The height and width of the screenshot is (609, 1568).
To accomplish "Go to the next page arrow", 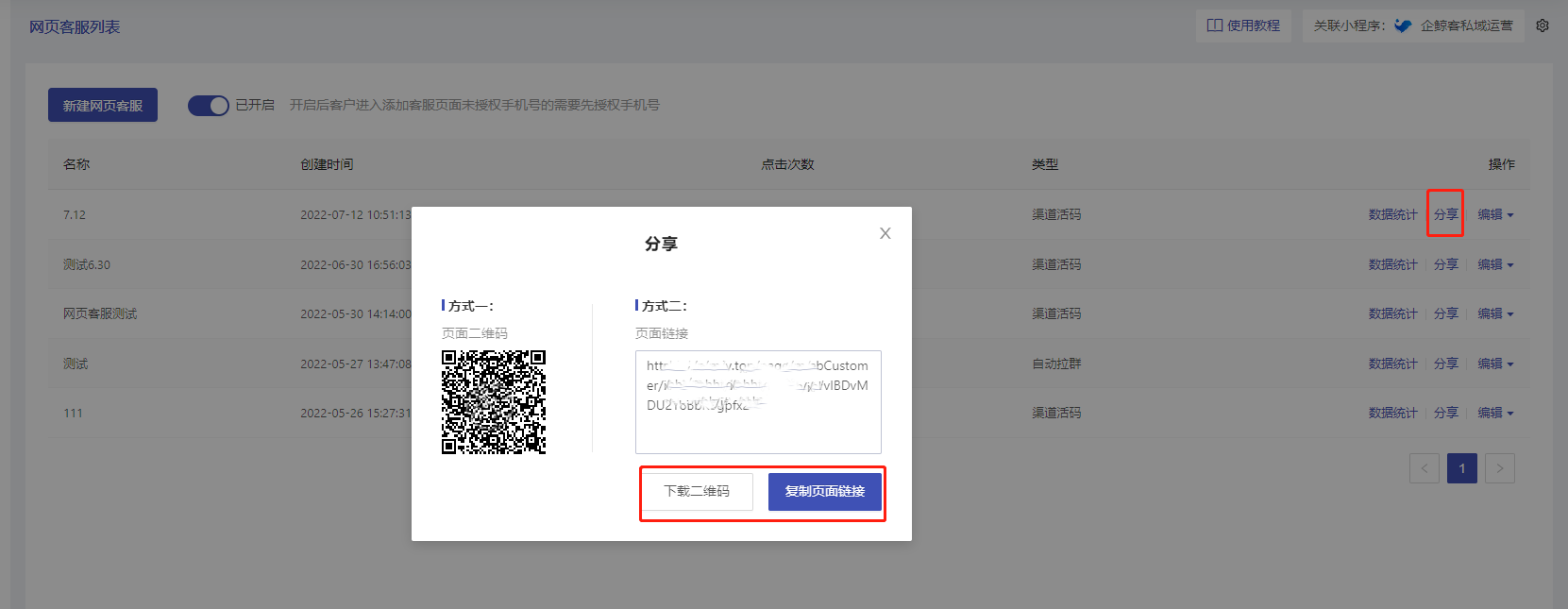I will (1500, 468).
